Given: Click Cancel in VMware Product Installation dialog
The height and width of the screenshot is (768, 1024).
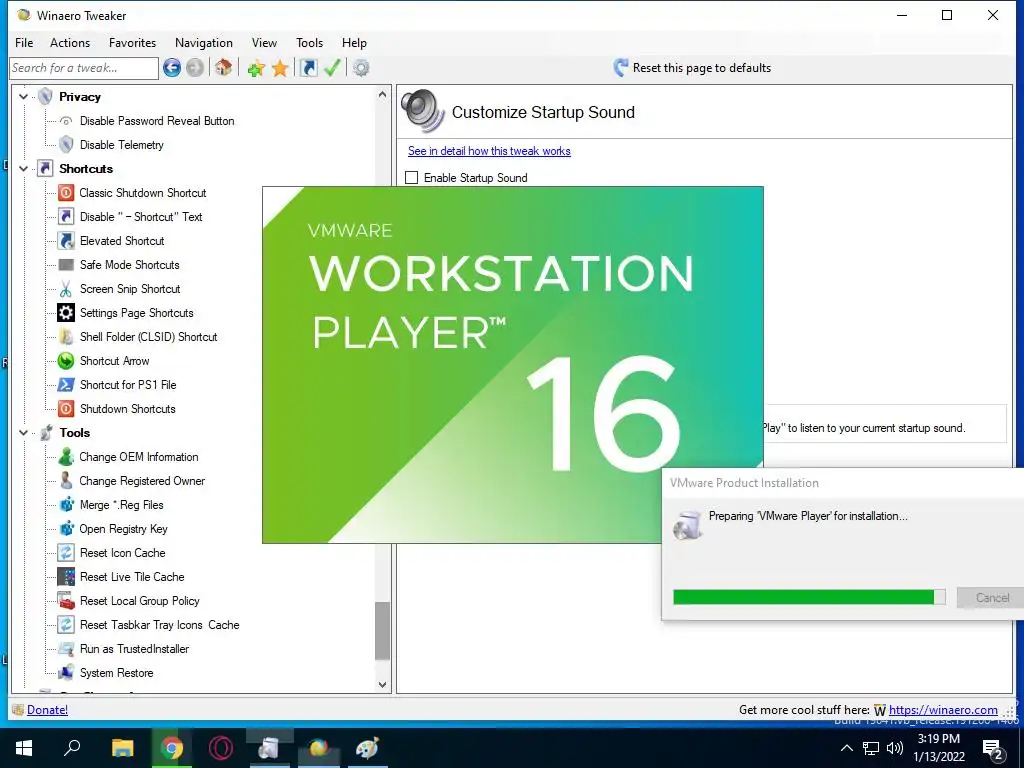Looking at the screenshot, I should click(991, 598).
